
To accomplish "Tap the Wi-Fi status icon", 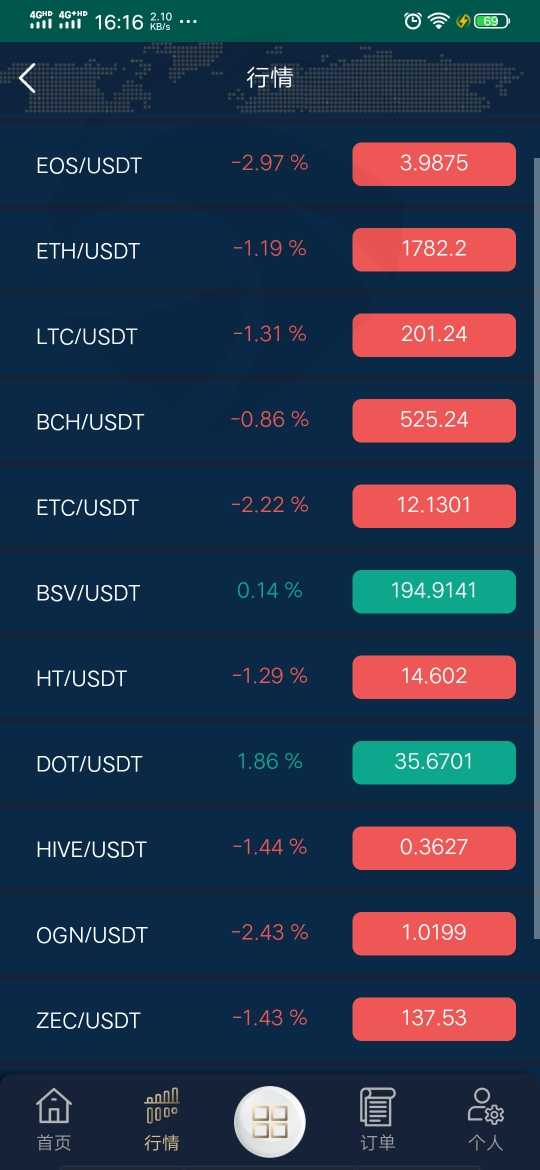I will pos(438,21).
